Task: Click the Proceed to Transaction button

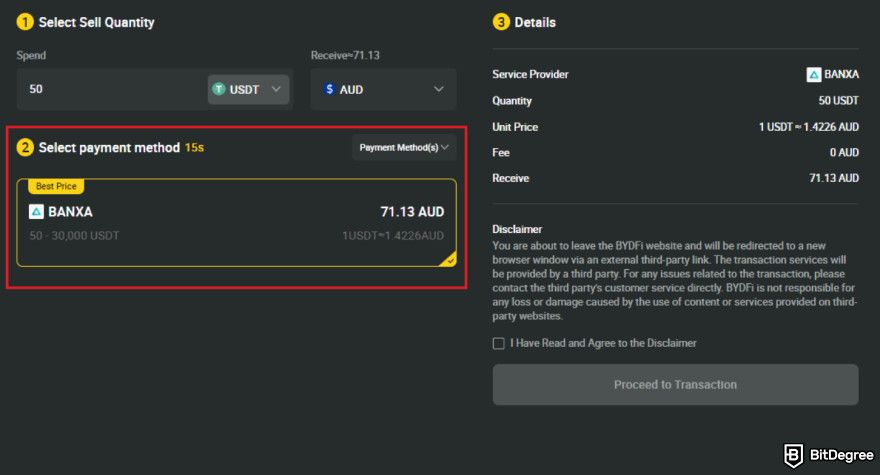Action: click(x=675, y=385)
